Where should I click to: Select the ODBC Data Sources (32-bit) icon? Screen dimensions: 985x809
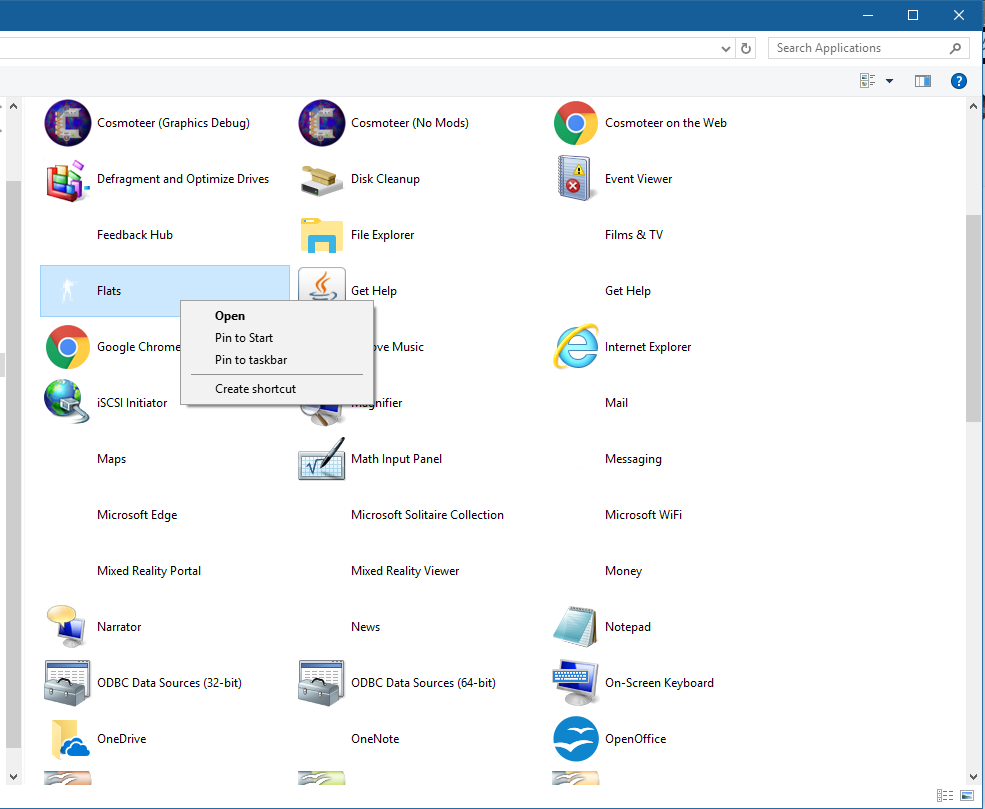(67, 683)
